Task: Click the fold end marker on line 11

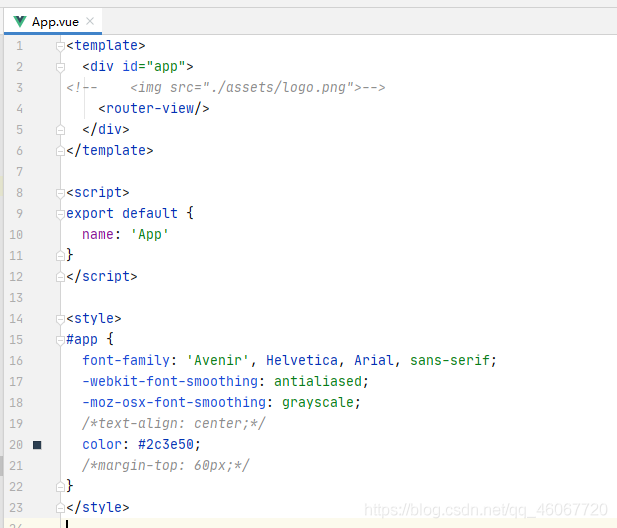Action: click(60, 256)
